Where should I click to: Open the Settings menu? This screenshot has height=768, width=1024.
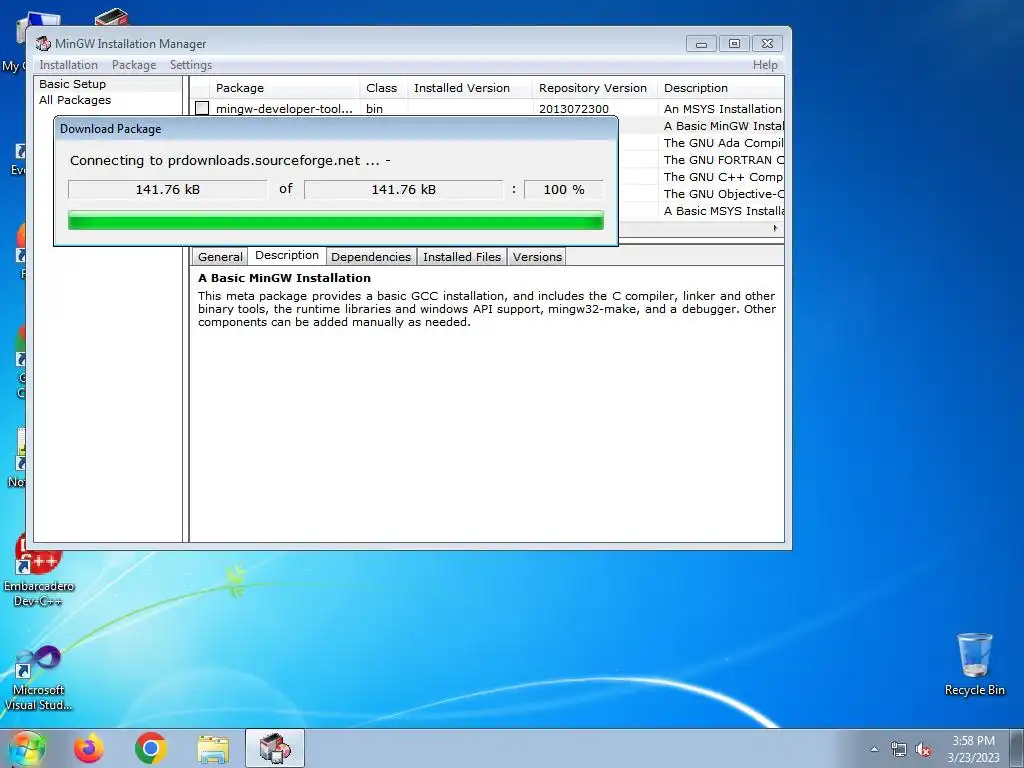click(x=191, y=65)
